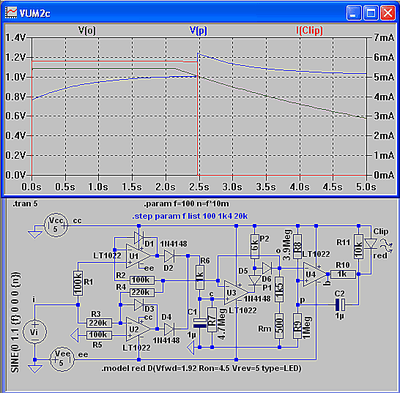Click the .param f=100 directive

[x=186, y=204]
